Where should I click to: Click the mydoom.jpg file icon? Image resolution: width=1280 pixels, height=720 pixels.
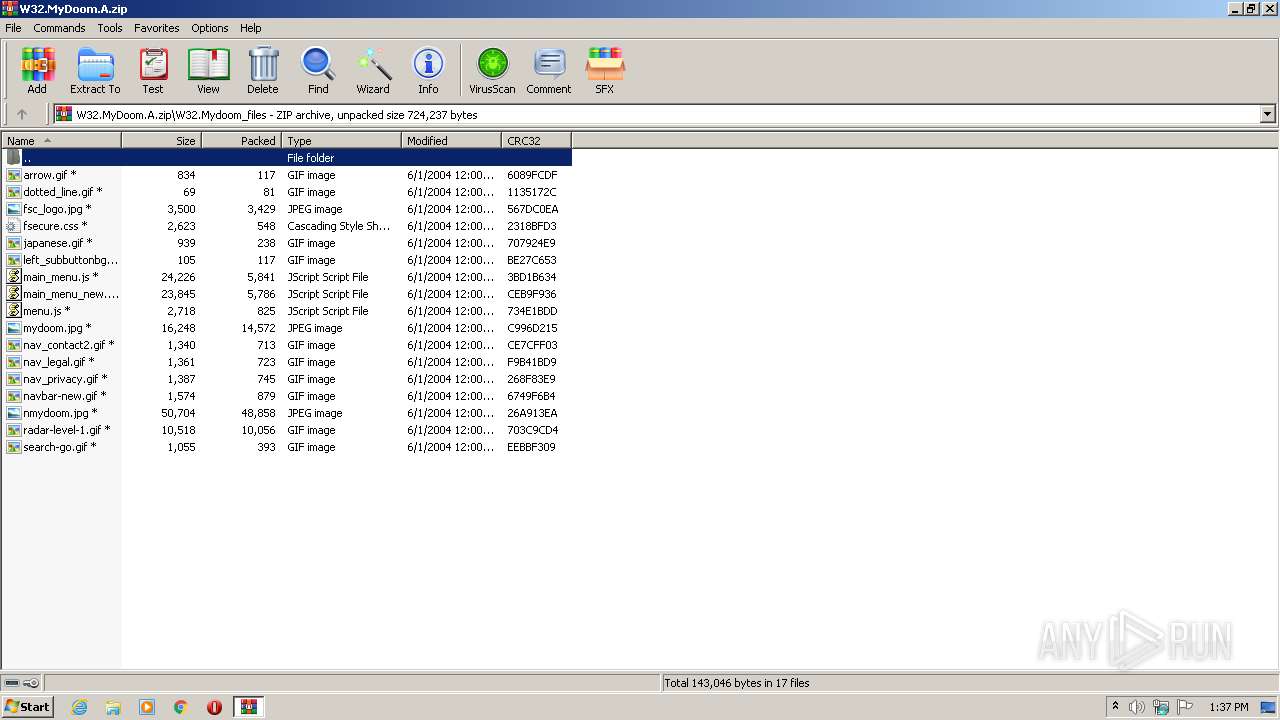click(x=14, y=328)
